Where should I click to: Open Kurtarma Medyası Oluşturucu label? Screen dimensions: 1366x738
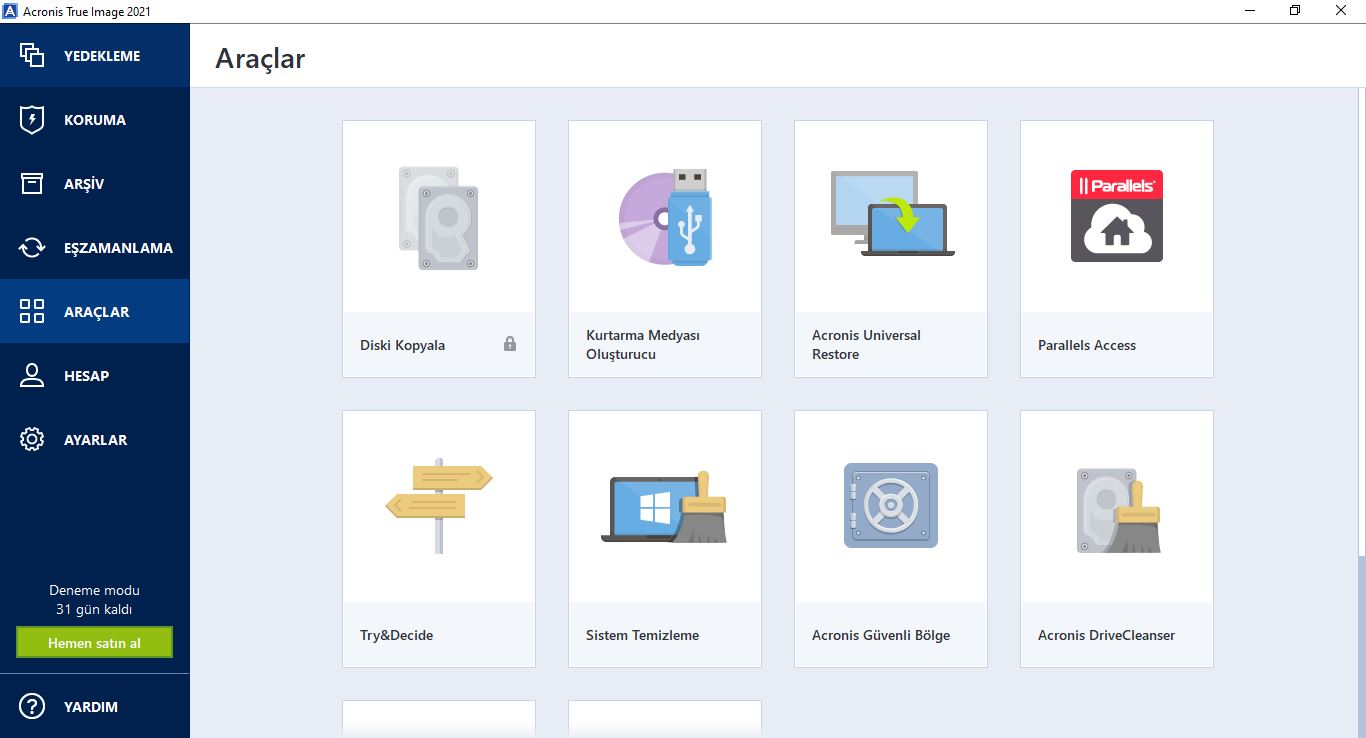click(643, 344)
